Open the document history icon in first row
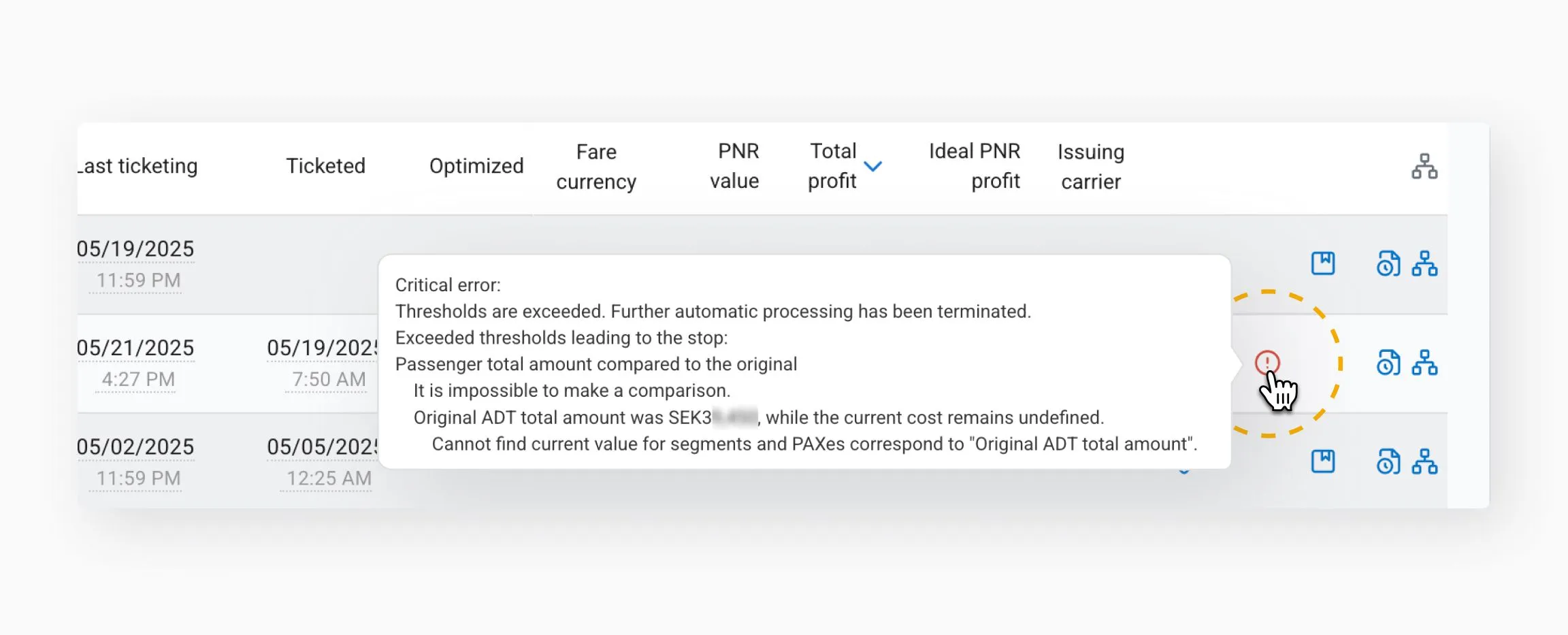 point(1388,263)
